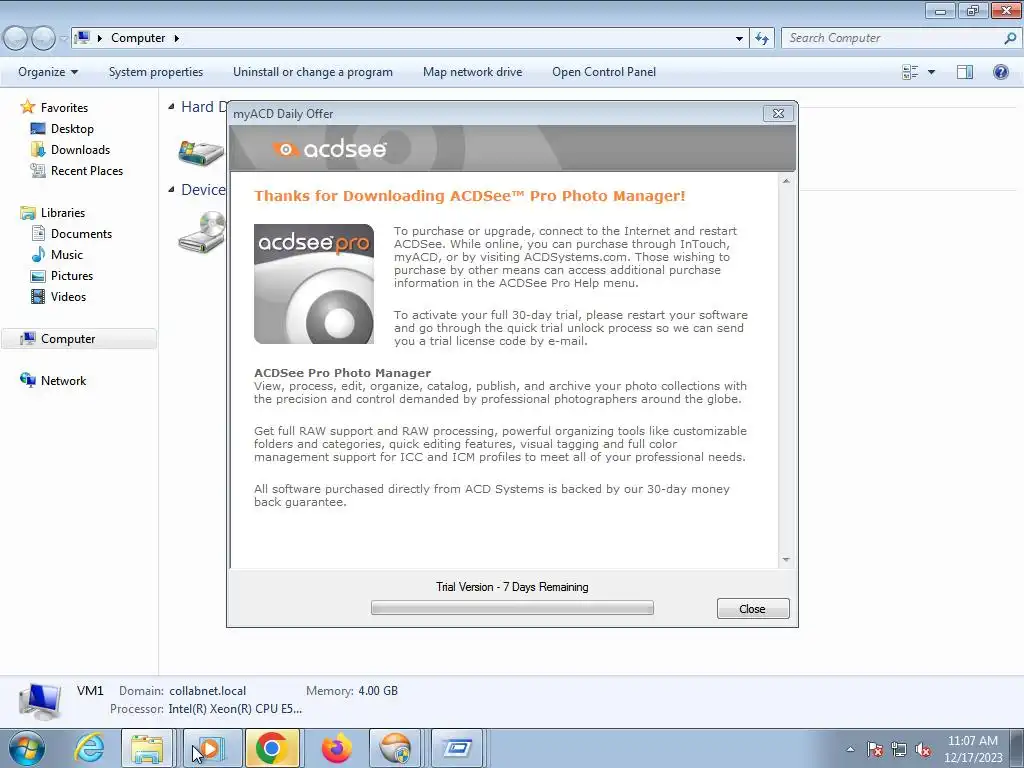Image resolution: width=1024 pixels, height=768 pixels.
Task: Open address bar history dropdown
Action: [739, 38]
